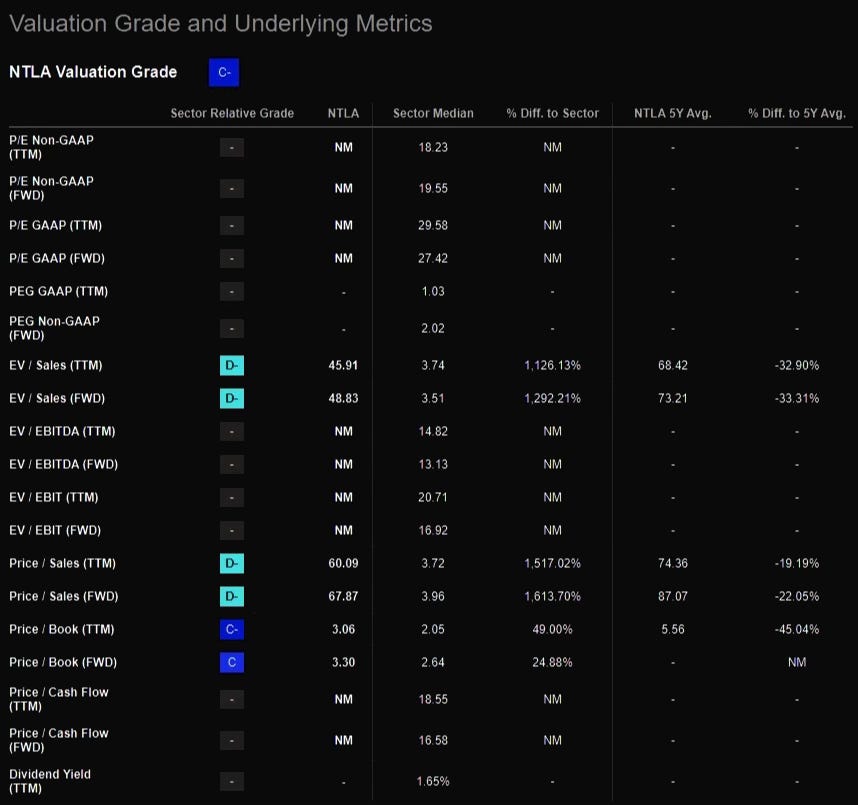Image resolution: width=858 pixels, height=805 pixels.
Task: Click the Price / Sales (FWD) D- grade badge
Action: [232, 596]
